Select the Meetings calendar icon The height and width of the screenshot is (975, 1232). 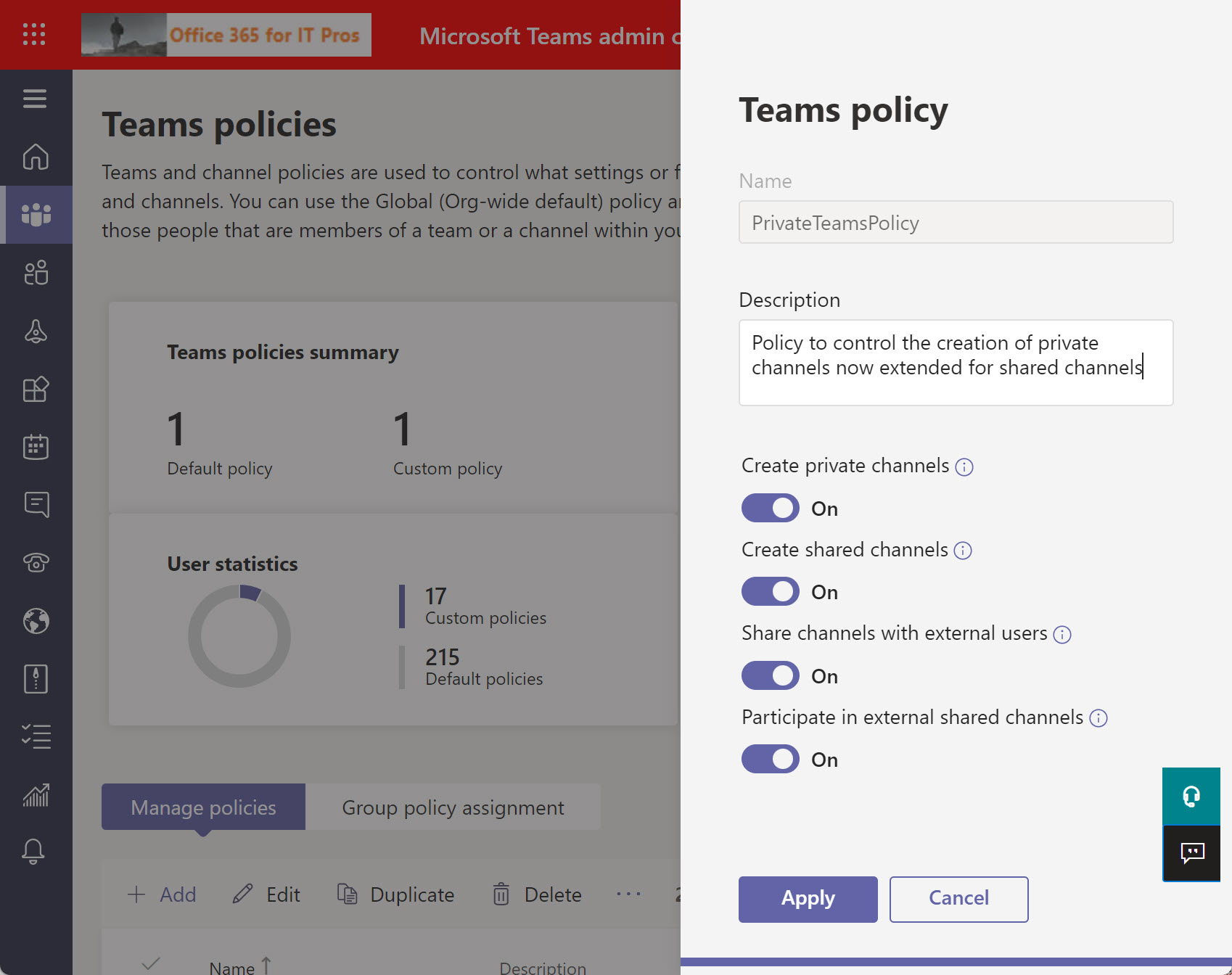35,447
